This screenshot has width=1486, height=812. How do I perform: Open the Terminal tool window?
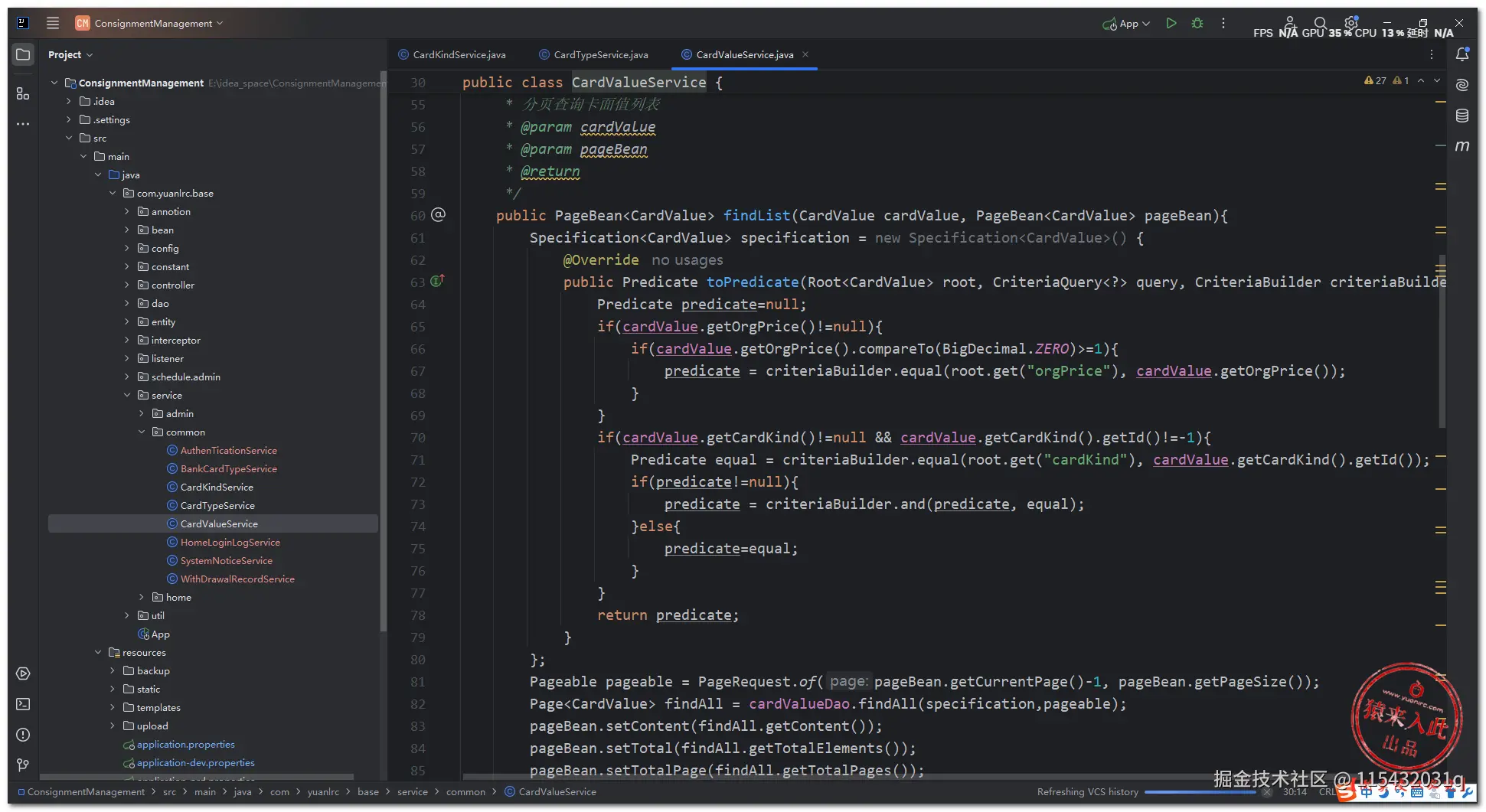click(23, 704)
